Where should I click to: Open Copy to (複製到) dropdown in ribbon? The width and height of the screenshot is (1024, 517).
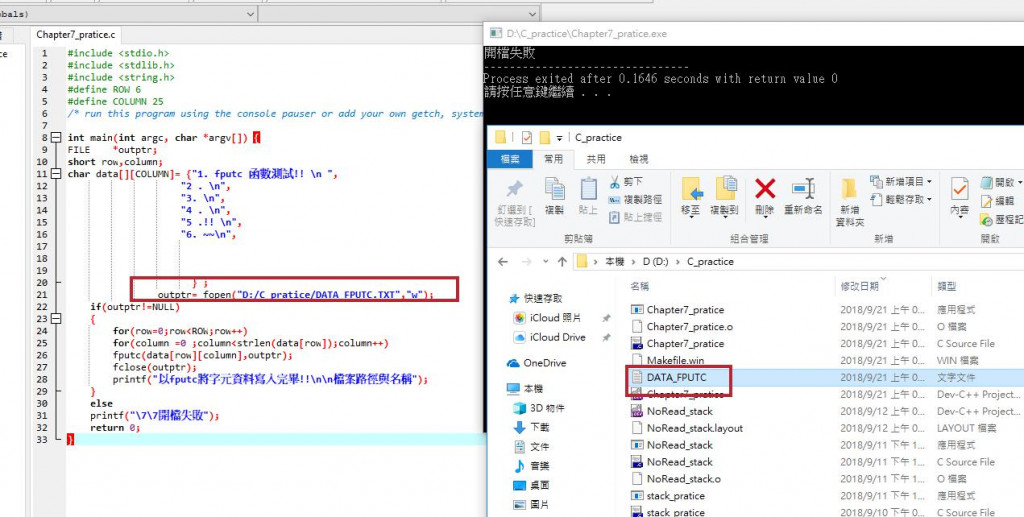pyautogui.click(x=724, y=196)
